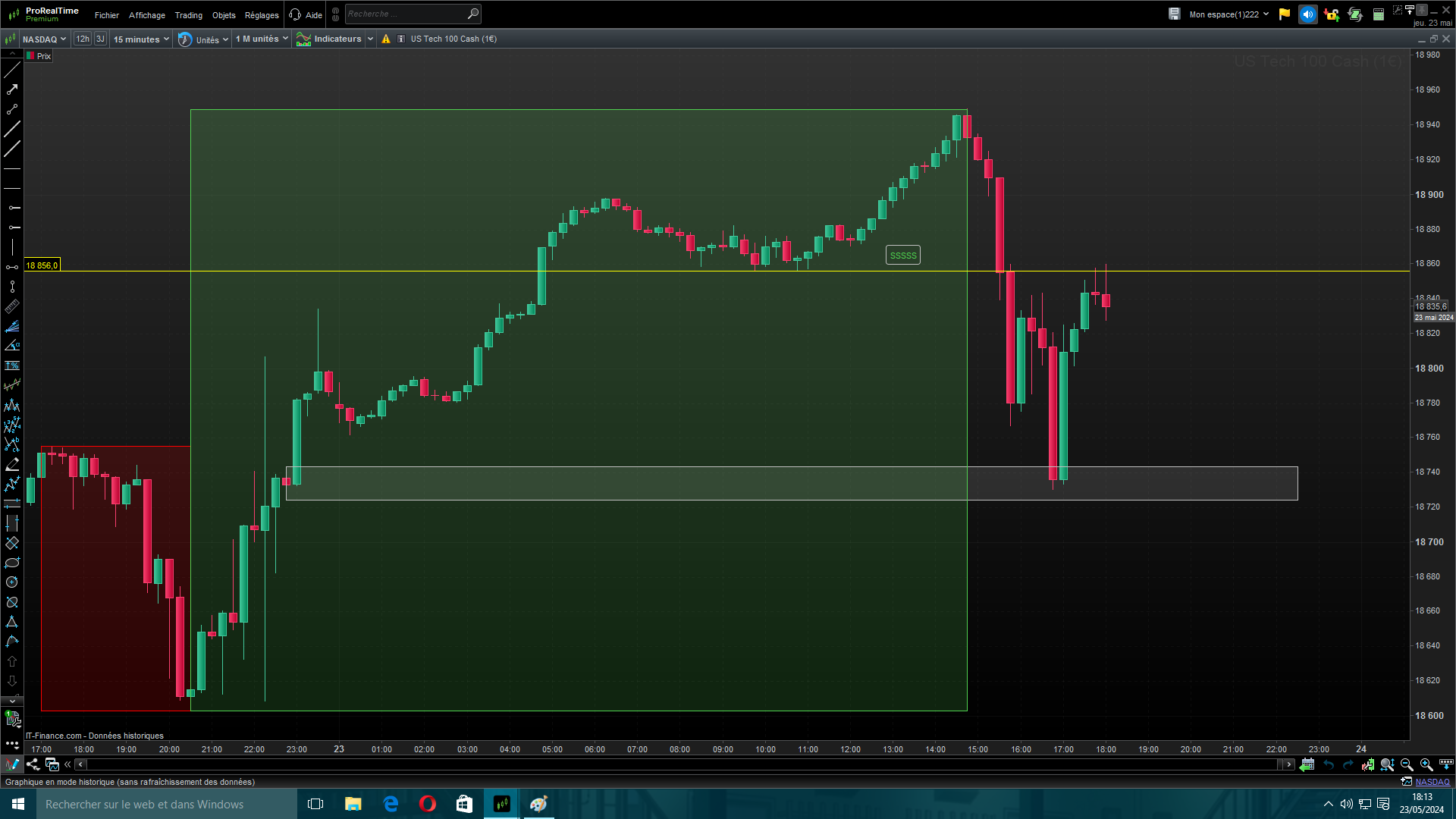The height and width of the screenshot is (819, 1456).
Task: Click the undo arrow icon
Action: tap(1329, 764)
